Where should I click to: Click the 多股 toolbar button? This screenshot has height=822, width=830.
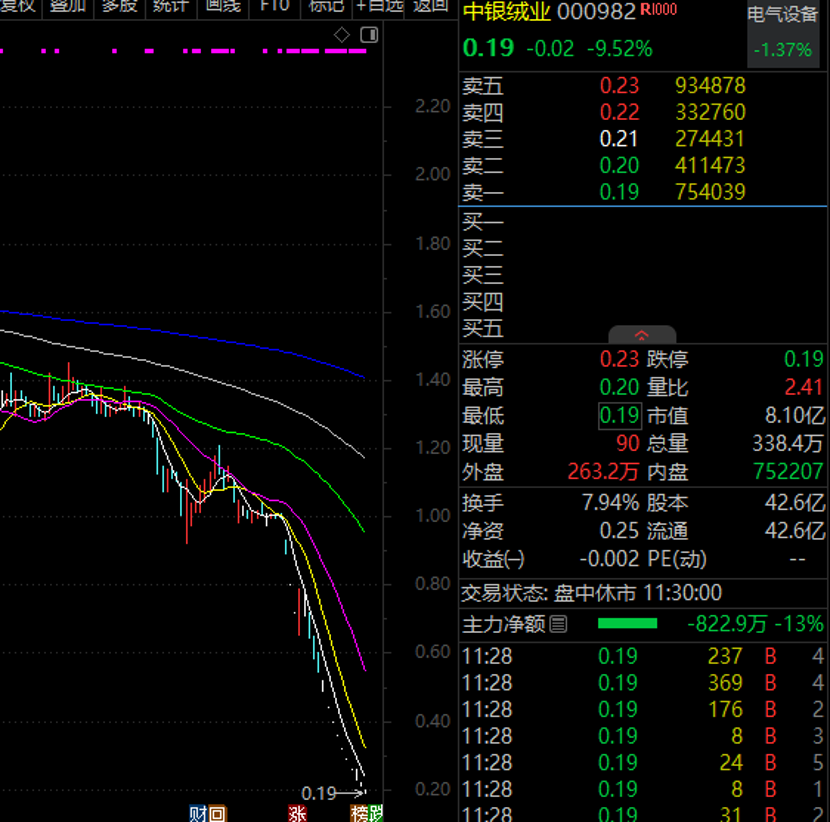click(x=119, y=6)
